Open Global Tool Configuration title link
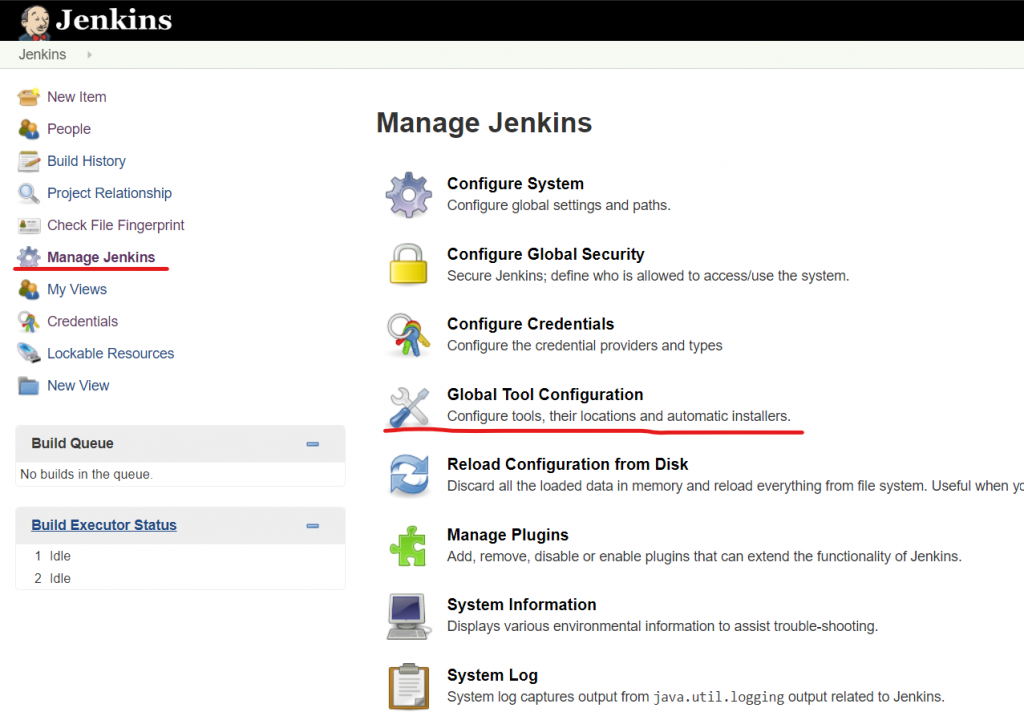The image size is (1024, 716). click(x=545, y=395)
